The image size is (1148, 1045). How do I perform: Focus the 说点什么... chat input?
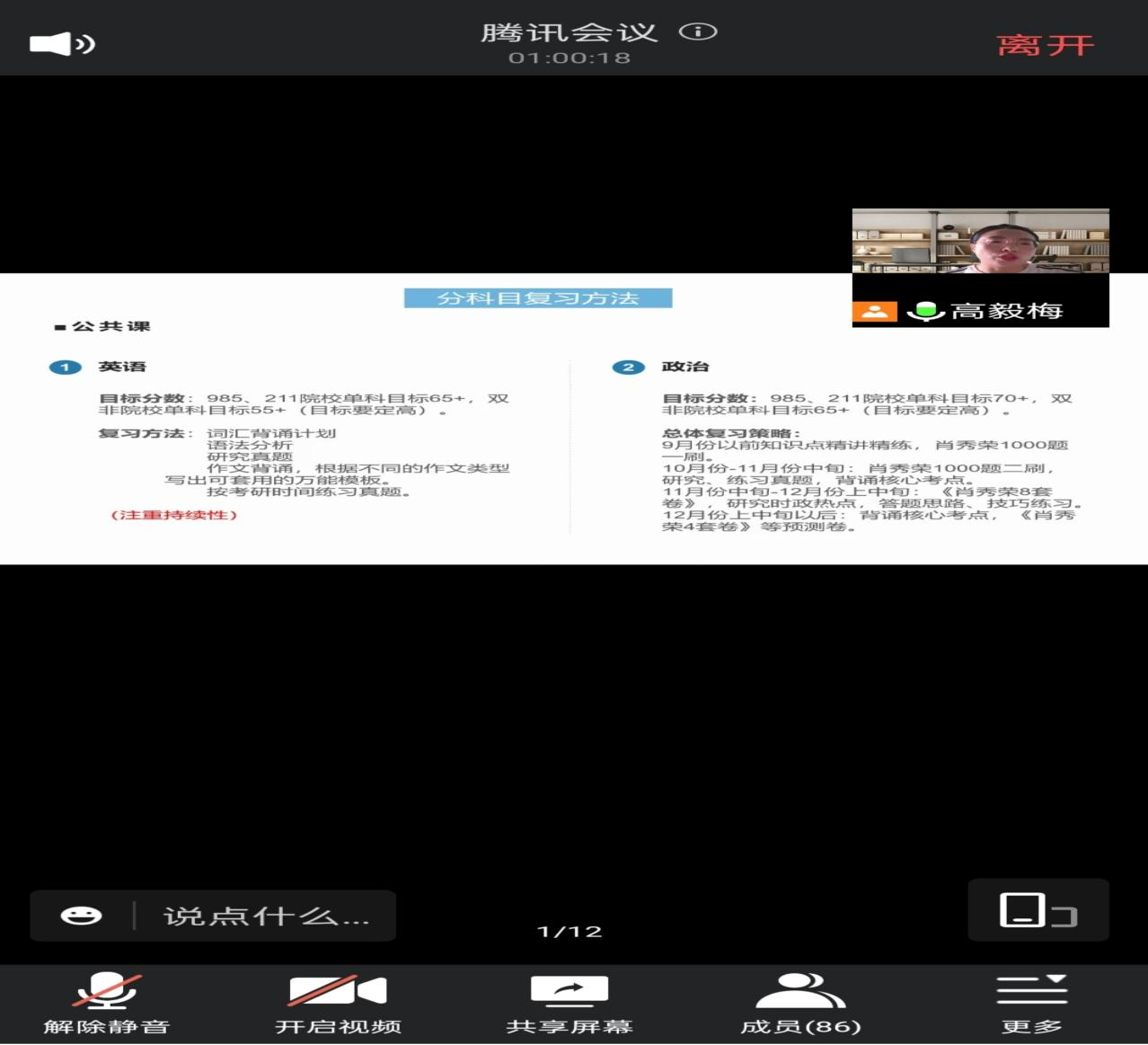pyautogui.click(x=266, y=916)
